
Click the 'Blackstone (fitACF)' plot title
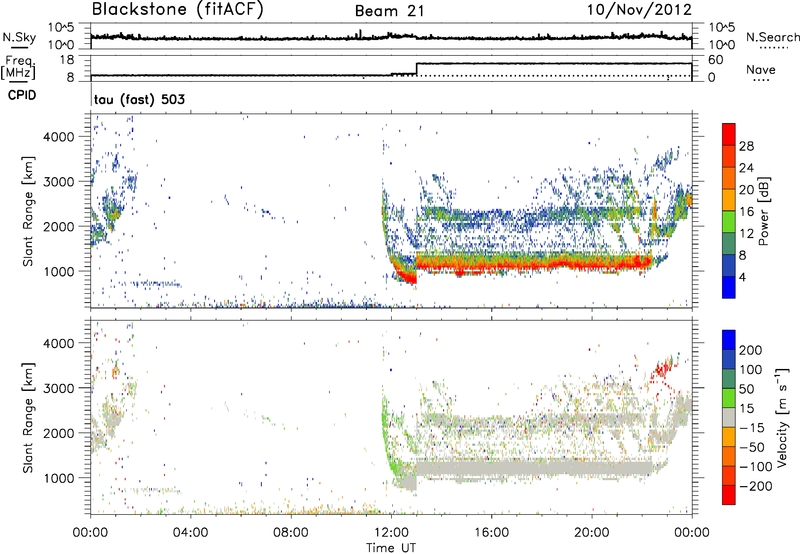click(x=178, y=9)
